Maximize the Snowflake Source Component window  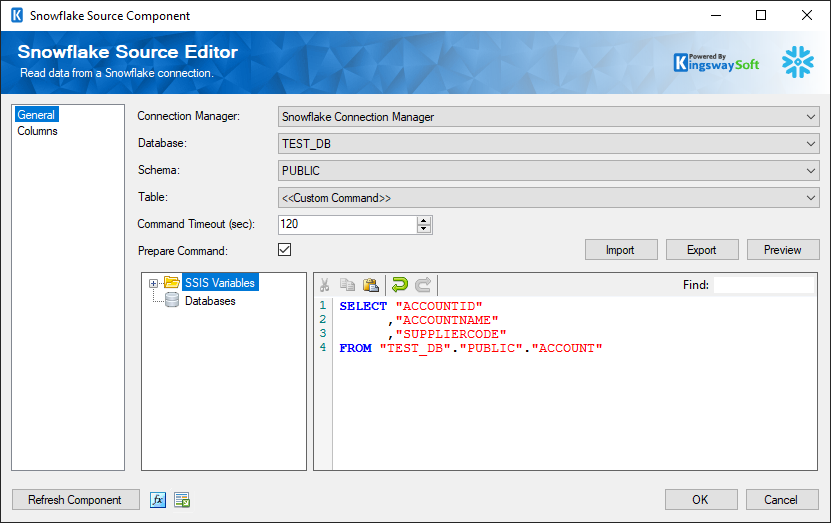tap(761, 15)
